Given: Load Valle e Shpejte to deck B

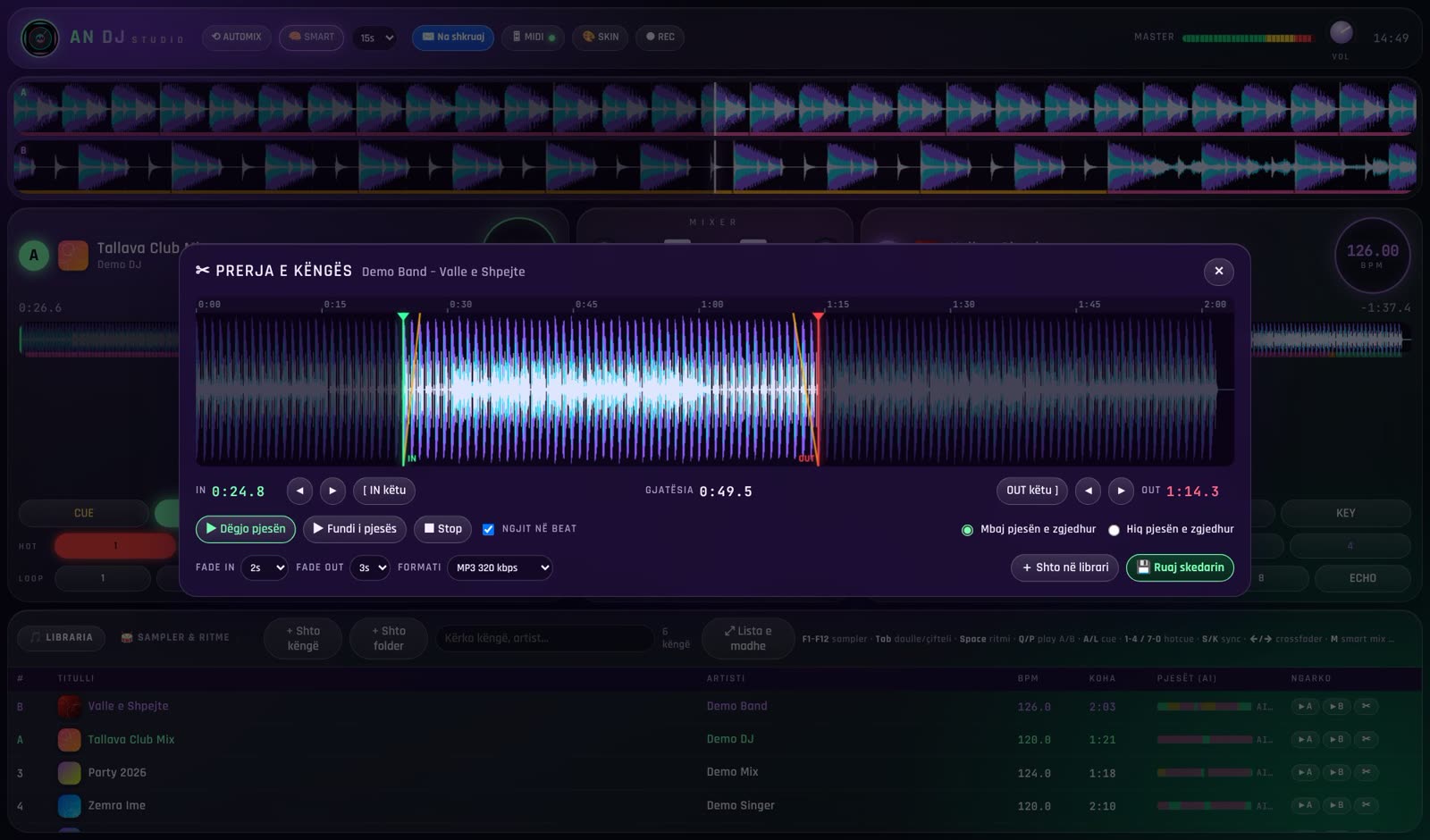Looking at the screenshot, I should pos(1335,706).
